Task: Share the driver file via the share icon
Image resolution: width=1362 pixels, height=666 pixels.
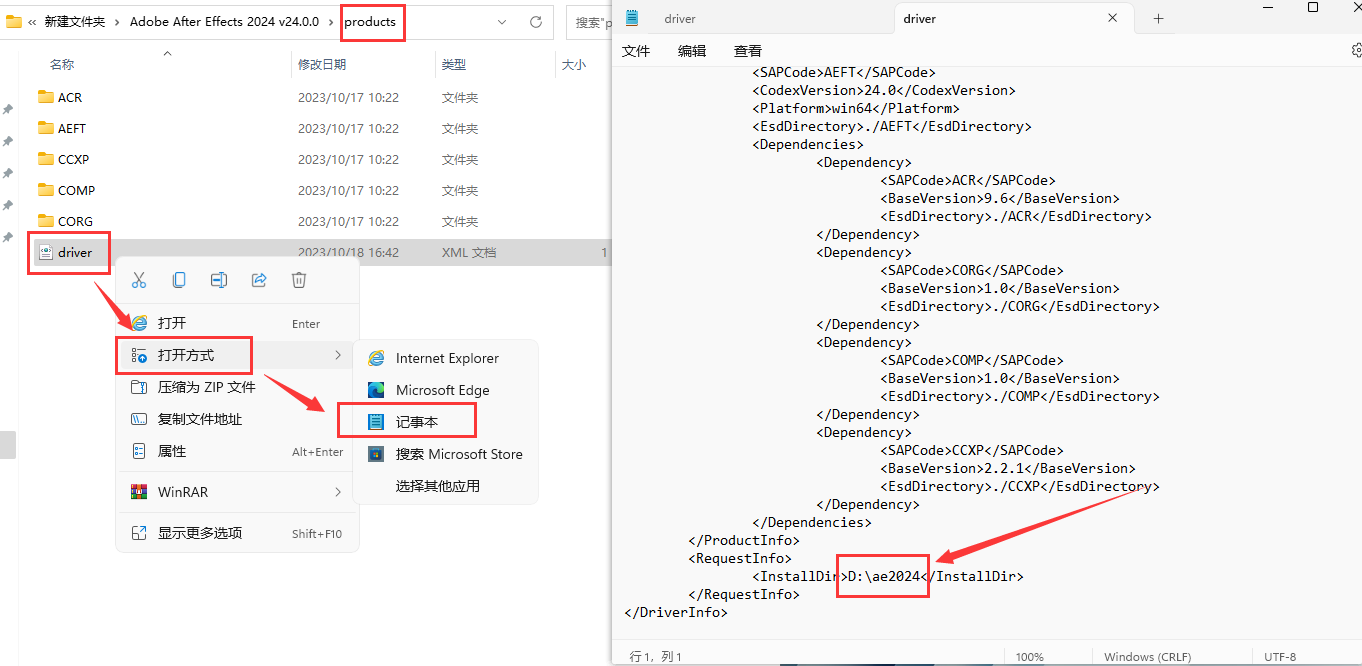Action: 259,280
